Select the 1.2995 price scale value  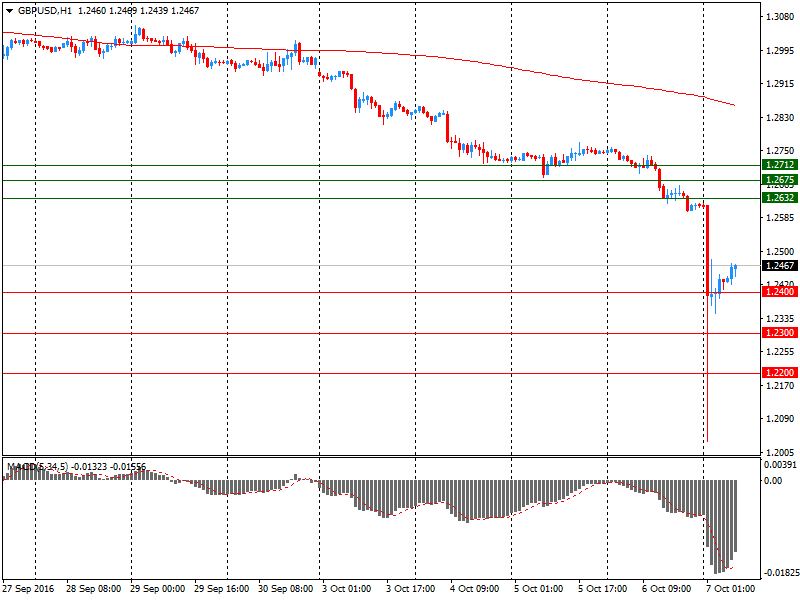(780, 51)
